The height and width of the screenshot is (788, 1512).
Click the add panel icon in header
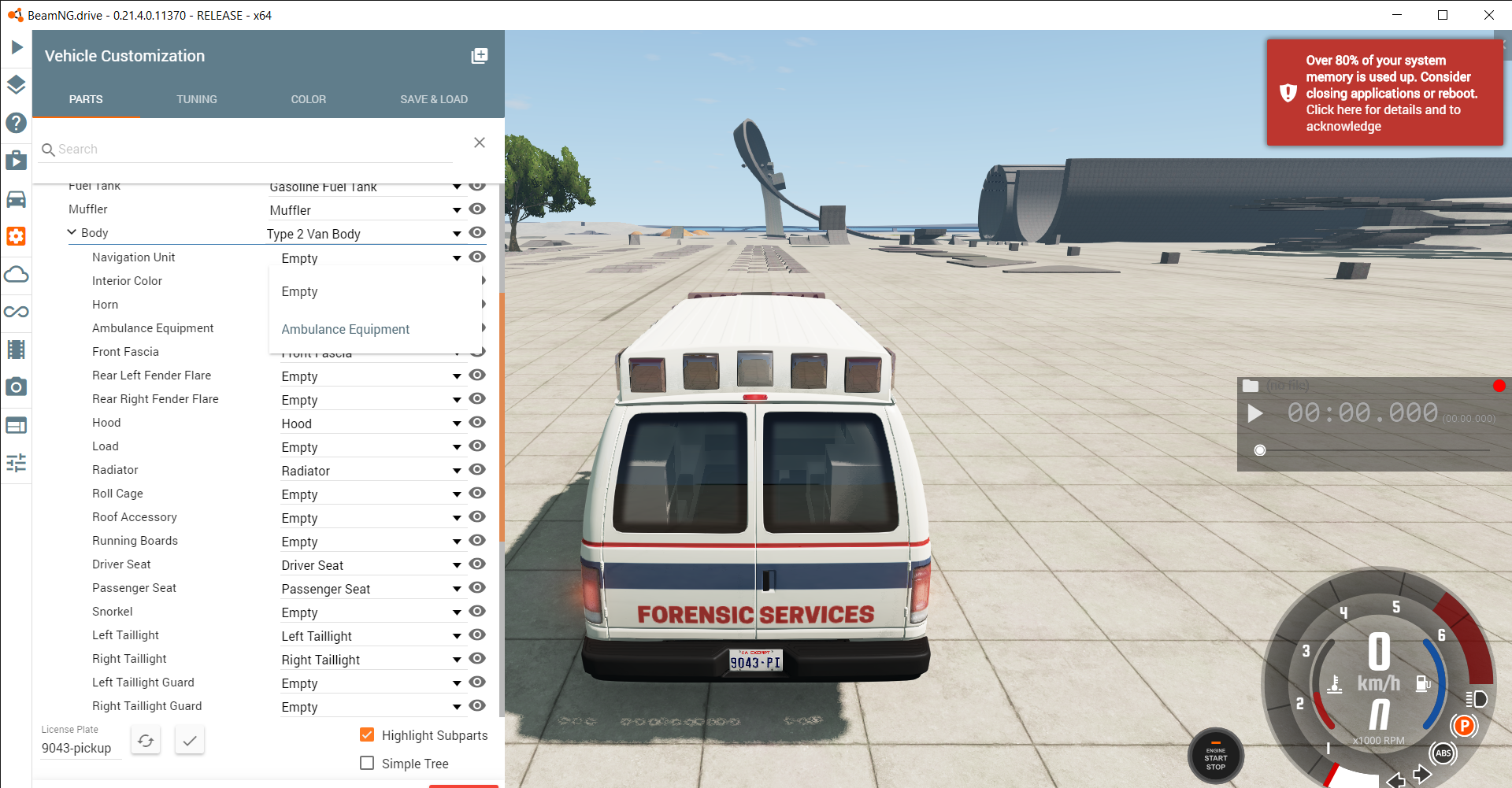(480, 56)
